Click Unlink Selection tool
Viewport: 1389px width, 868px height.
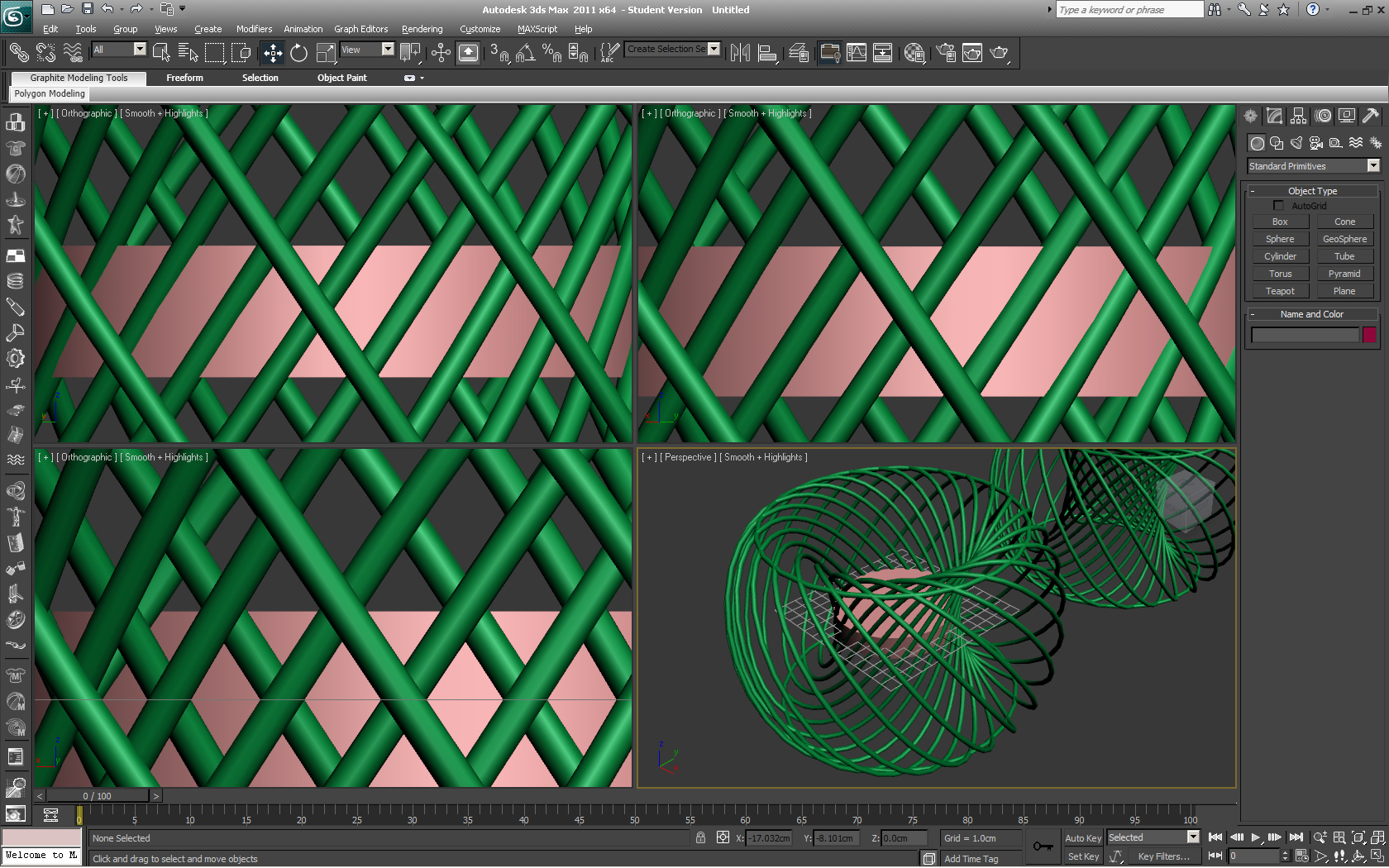coord(45,53)
